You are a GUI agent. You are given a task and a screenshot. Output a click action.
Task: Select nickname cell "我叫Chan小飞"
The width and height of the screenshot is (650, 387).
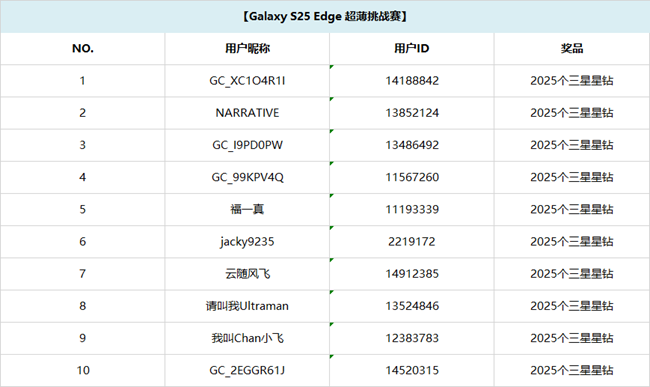point(247,338)
